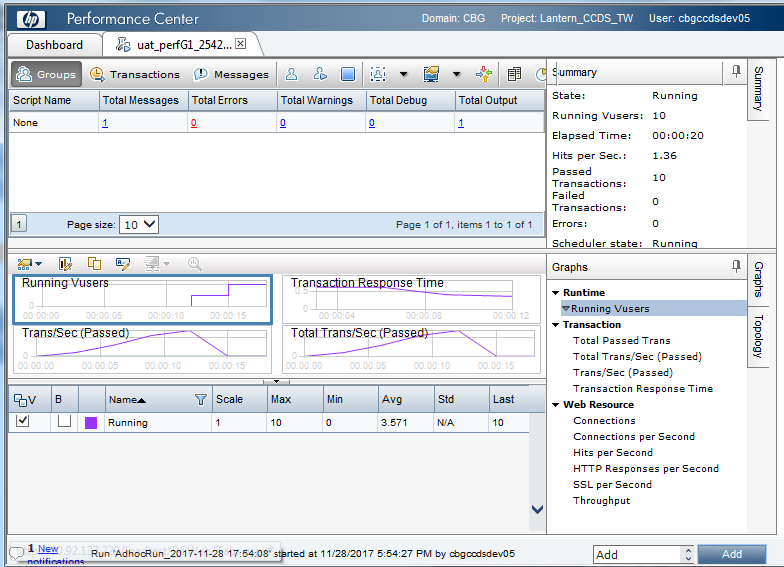This screenshot has height=567, width=784.
Task: Click the down chevron at legend scrollbar
Action: click(538, 510)
